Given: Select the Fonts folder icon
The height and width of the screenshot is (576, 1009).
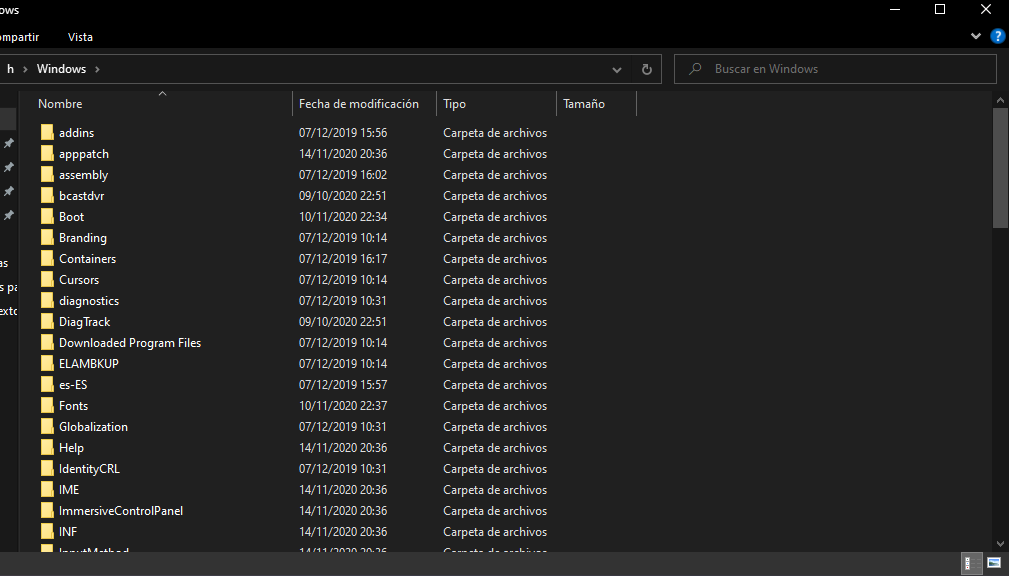Looking at the screenshot, I should (x=47, y=405).
